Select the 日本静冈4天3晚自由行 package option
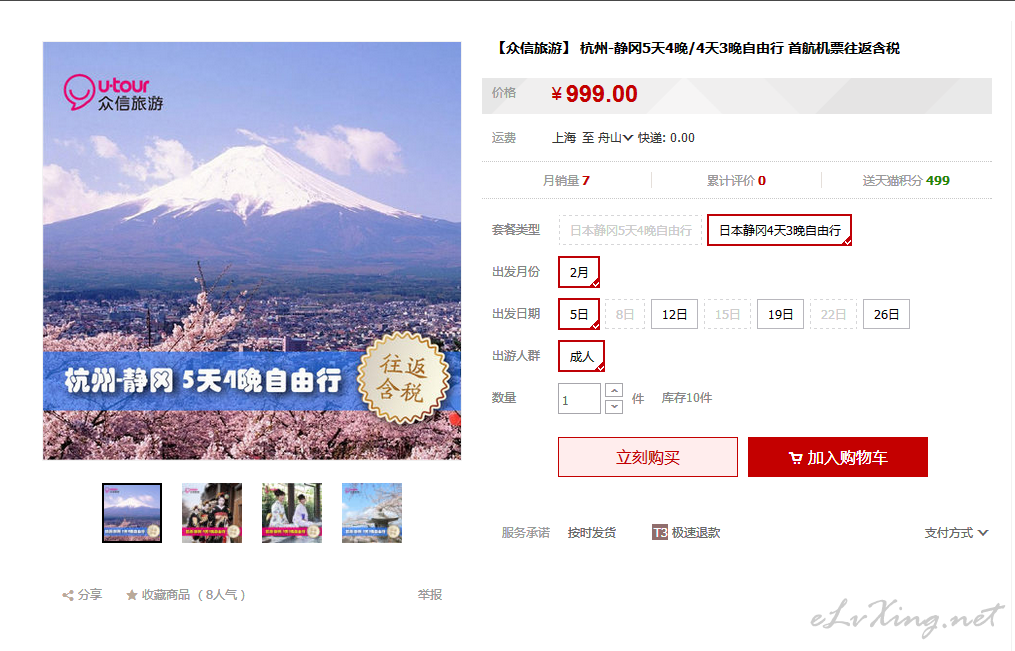Screen dimensions: 1015x651 pyautogui.click(x=779, y=230)
